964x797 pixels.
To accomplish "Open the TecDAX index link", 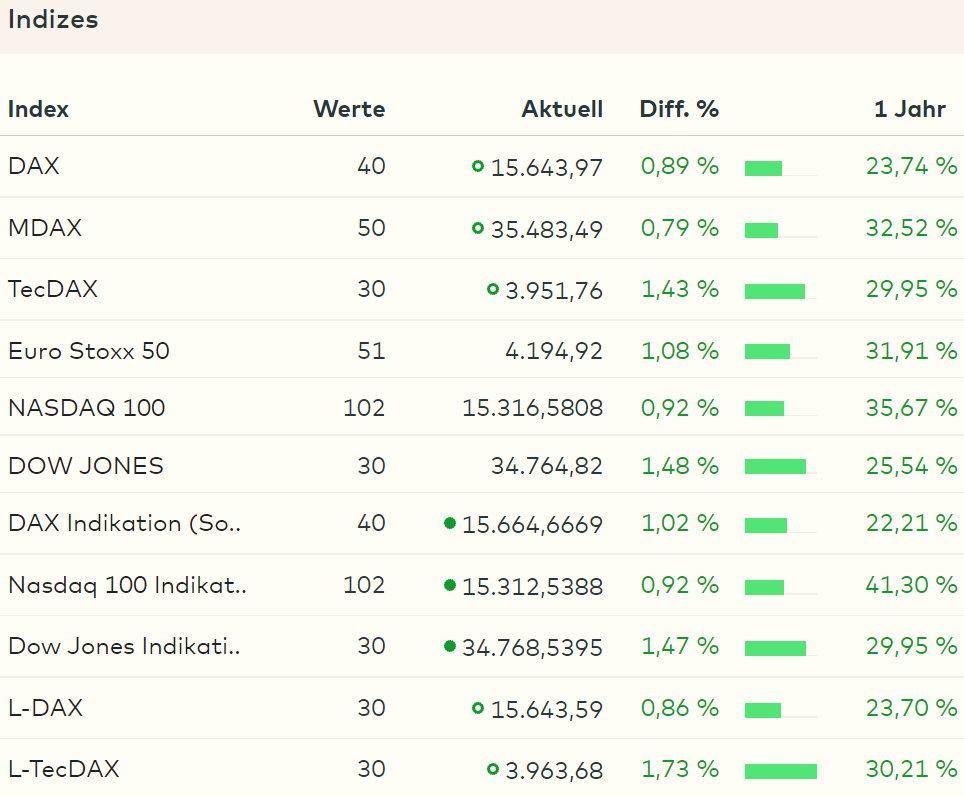I will coord(53,289).
